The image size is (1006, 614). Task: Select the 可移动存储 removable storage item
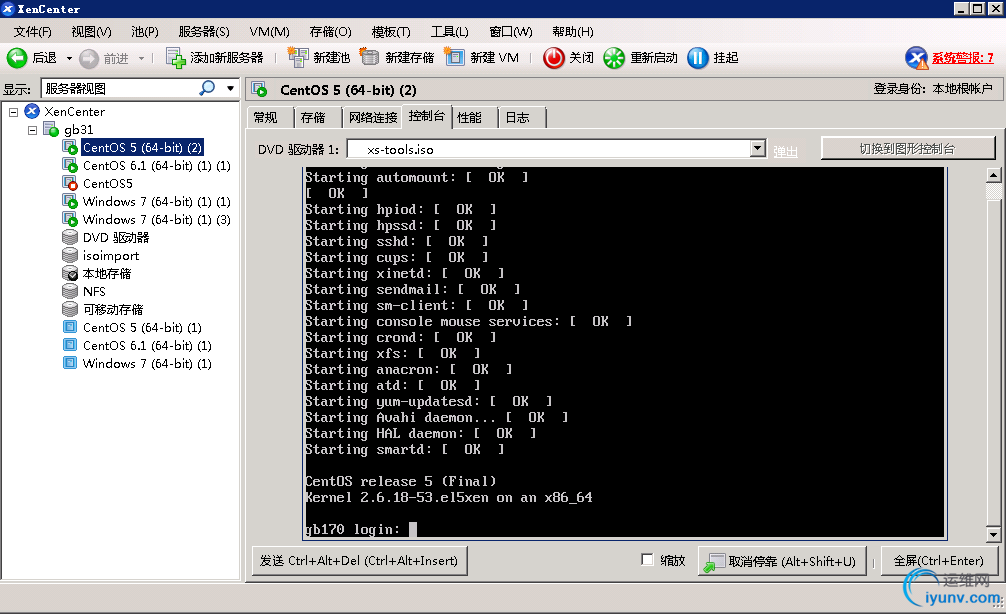pyautogui.click(x=113, y=309)
